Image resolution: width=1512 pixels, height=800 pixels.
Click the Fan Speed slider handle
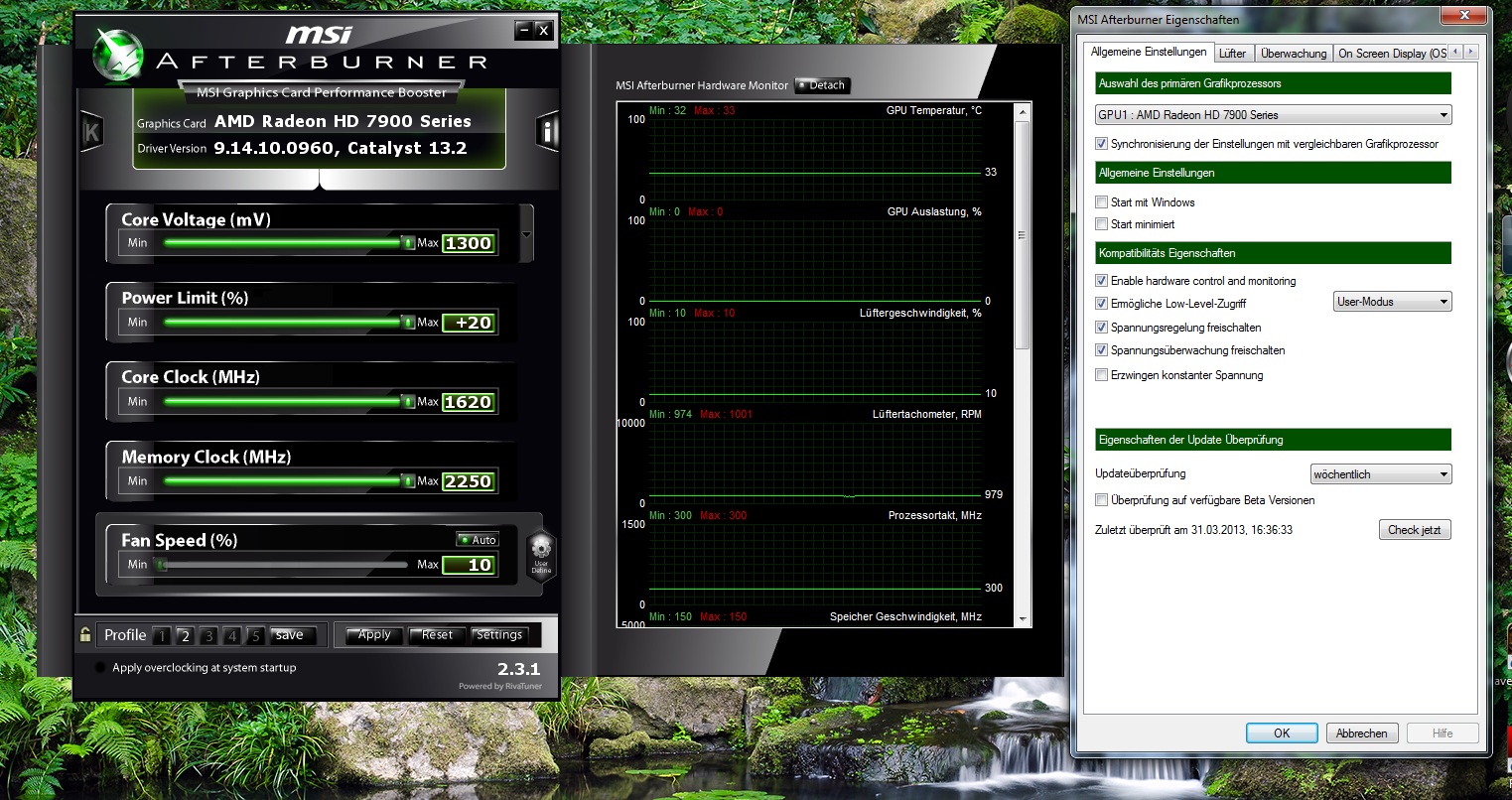click(162, 565)
